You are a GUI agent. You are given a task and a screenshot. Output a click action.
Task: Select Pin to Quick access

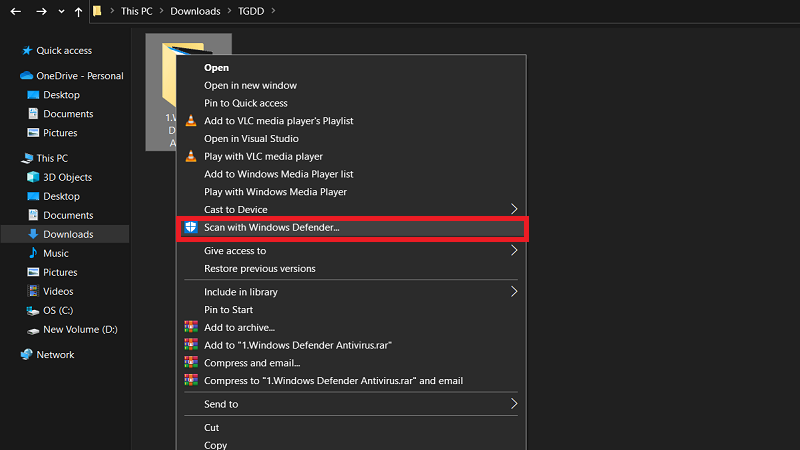246,103
